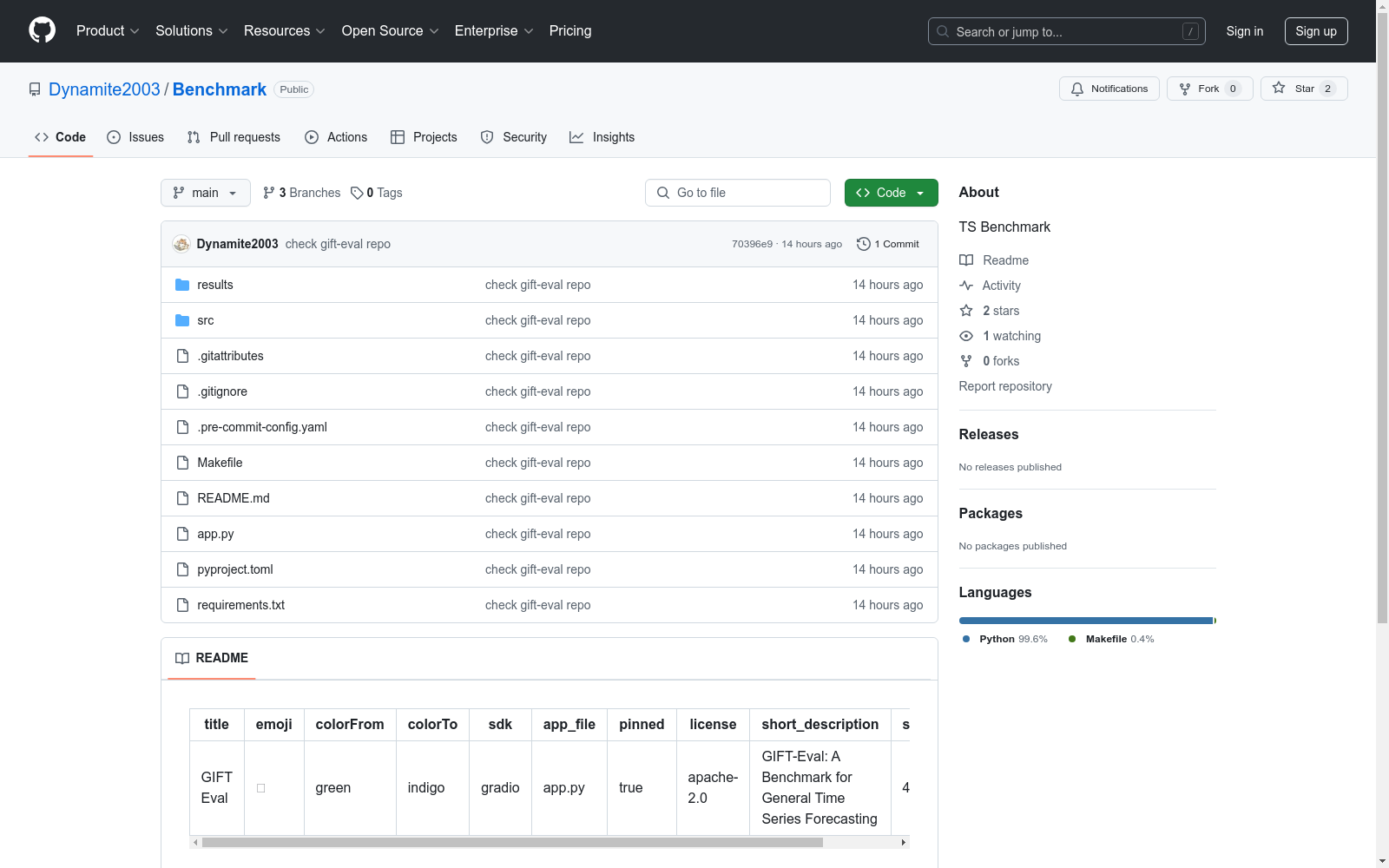Expand the green Code dropdown button
1389x868 pixels.
click(891, 193)
